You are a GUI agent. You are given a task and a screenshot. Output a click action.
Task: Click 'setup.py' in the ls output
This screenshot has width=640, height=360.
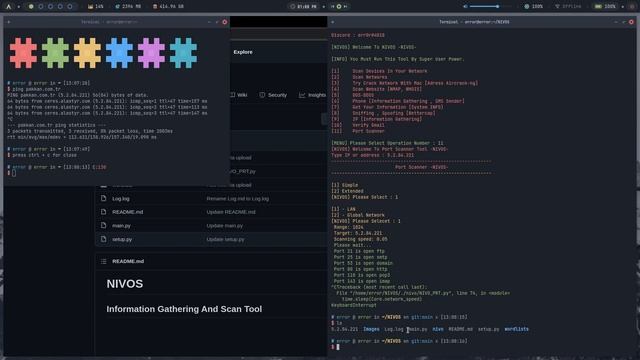[488, 329]
